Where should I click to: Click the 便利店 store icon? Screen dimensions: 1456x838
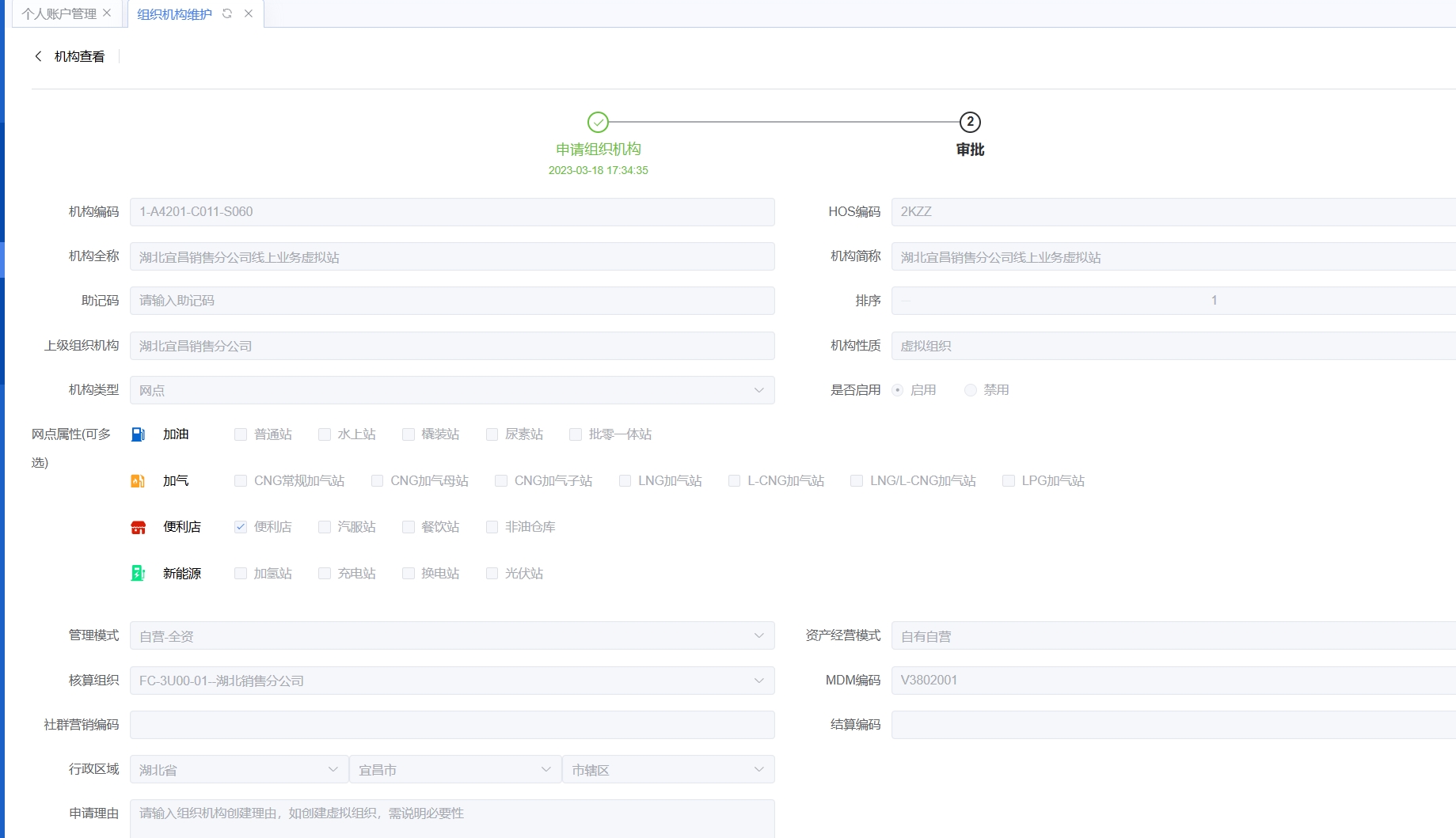138,527
